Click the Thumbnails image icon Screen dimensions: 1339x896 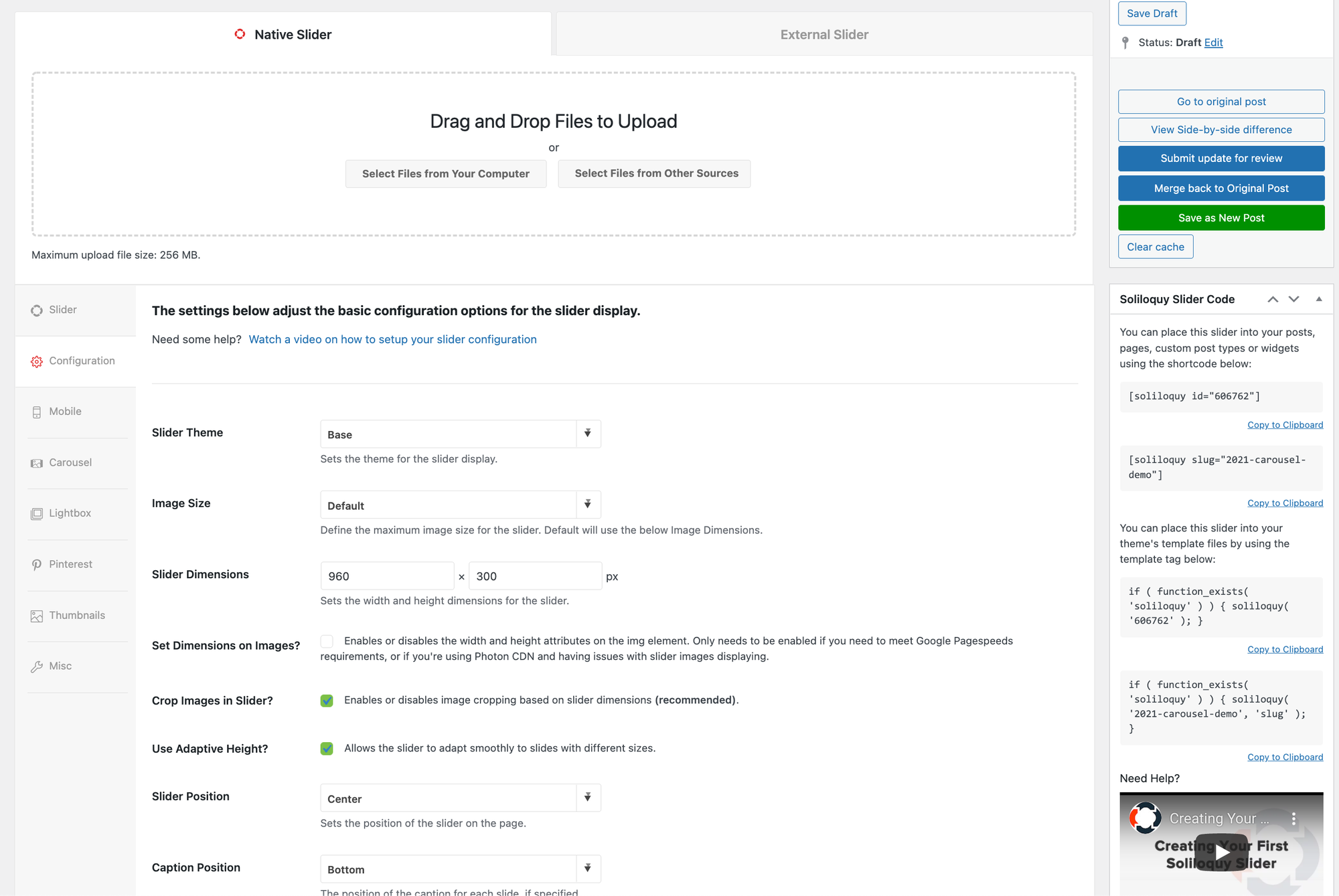(x=37, y=616)
